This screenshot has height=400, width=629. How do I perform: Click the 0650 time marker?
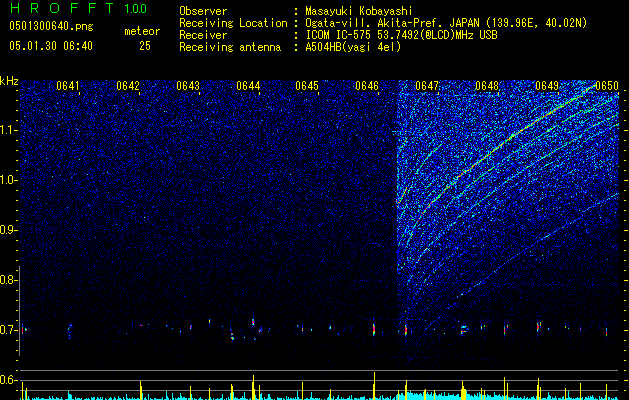607,86
